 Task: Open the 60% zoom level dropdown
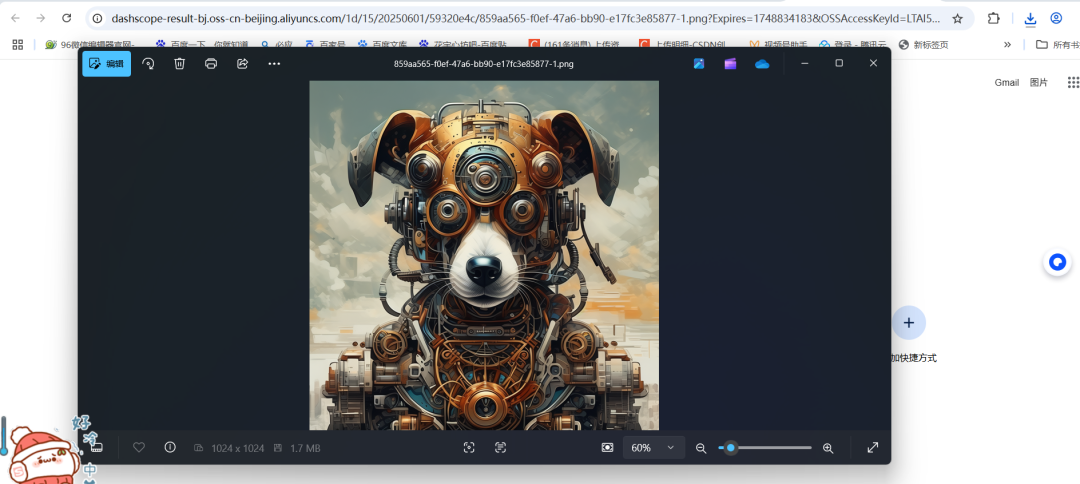coord(654,448)
